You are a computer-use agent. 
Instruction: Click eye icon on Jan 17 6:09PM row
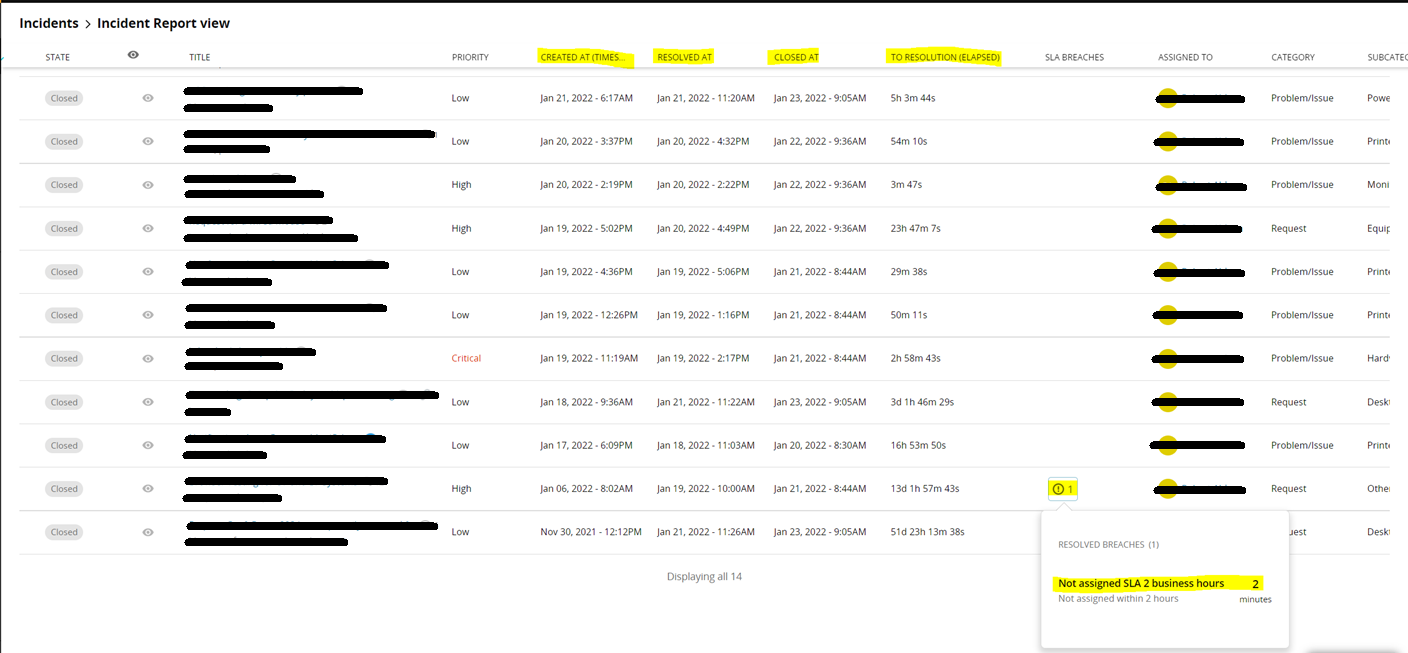148,445
